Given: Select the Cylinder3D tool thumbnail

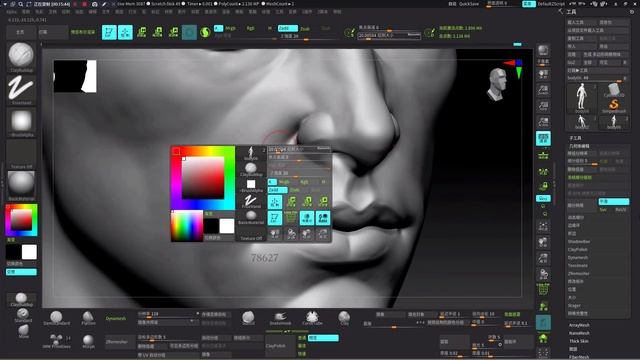Looking at the screenshot, I should (x=613, y=90).
